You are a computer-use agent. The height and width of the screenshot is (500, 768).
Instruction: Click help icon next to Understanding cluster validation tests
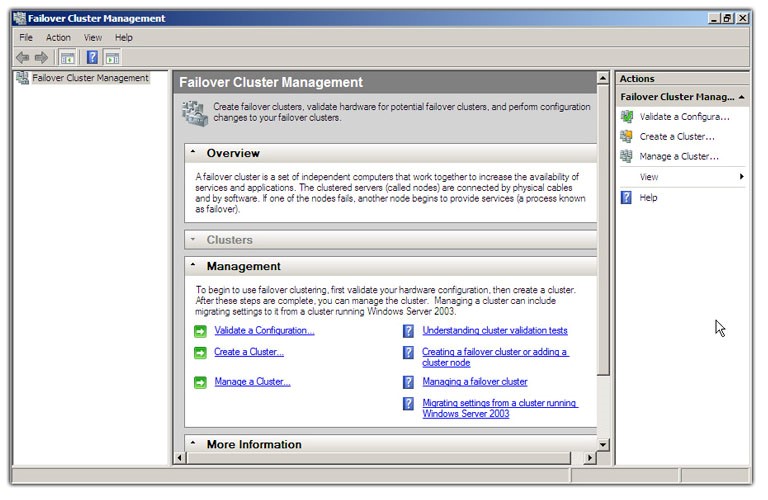coord(408,331)
